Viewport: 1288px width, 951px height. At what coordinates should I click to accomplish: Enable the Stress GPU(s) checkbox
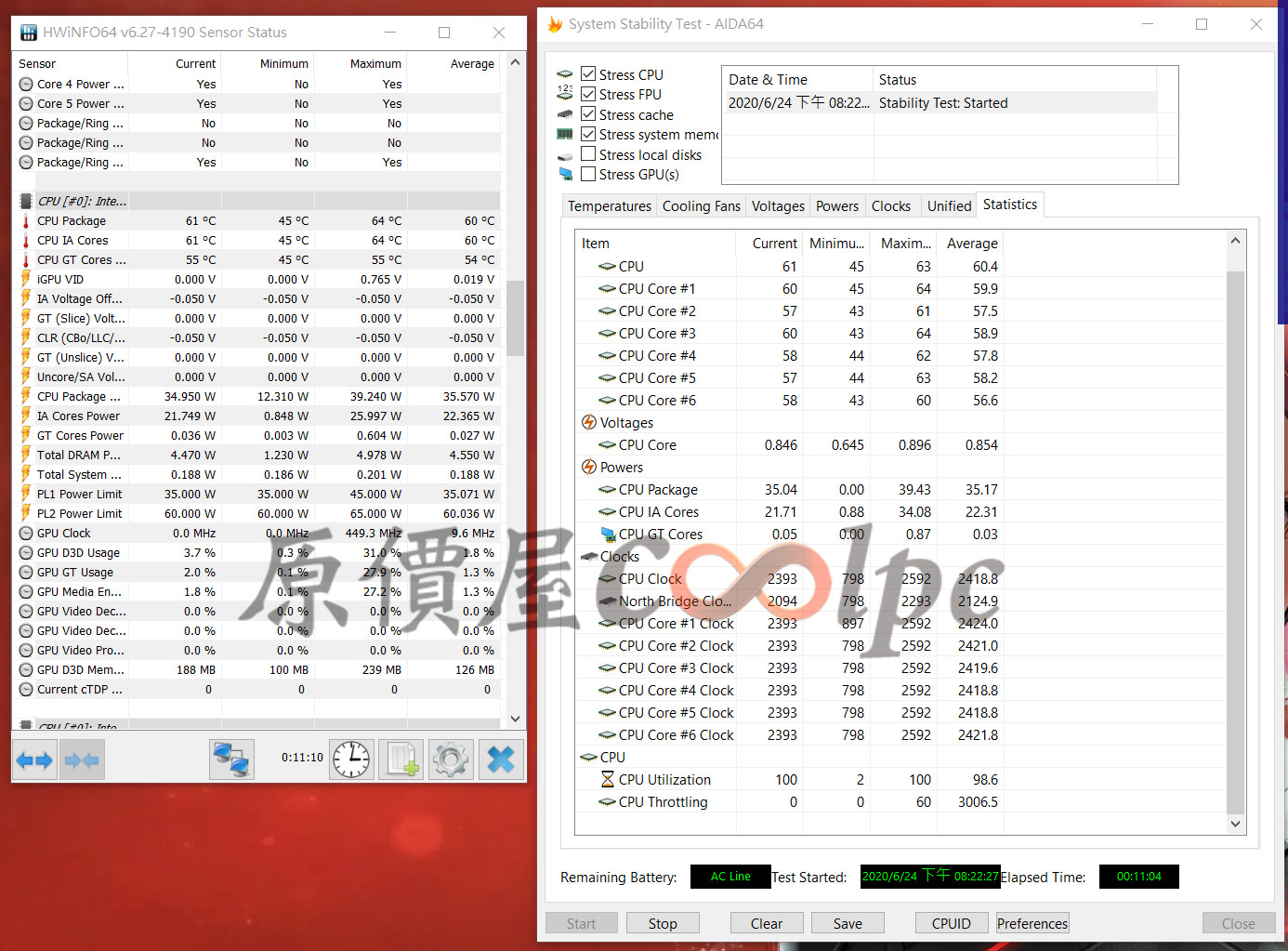pos(588,174)
